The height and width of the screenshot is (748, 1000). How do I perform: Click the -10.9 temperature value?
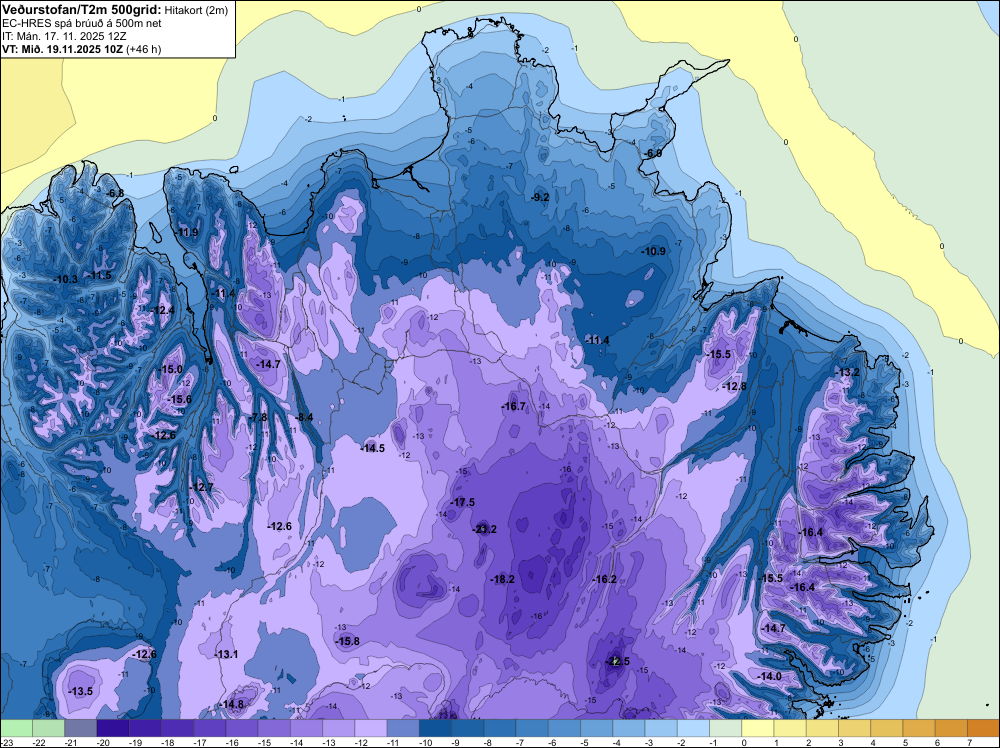(x=654, y=251)
